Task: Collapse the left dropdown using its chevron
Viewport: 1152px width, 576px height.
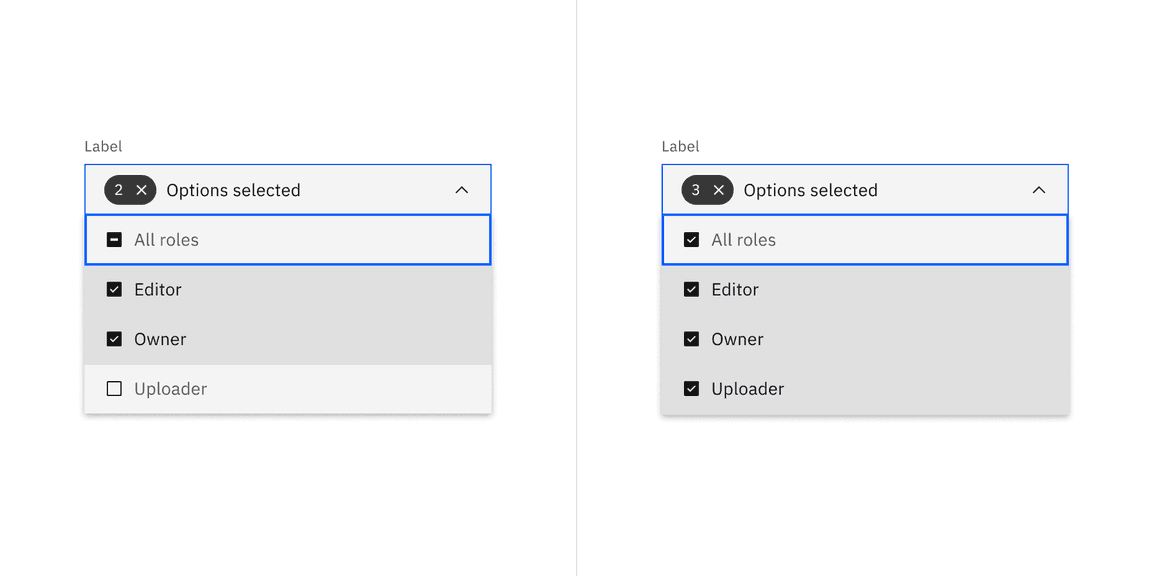Action: coord(462,189)
